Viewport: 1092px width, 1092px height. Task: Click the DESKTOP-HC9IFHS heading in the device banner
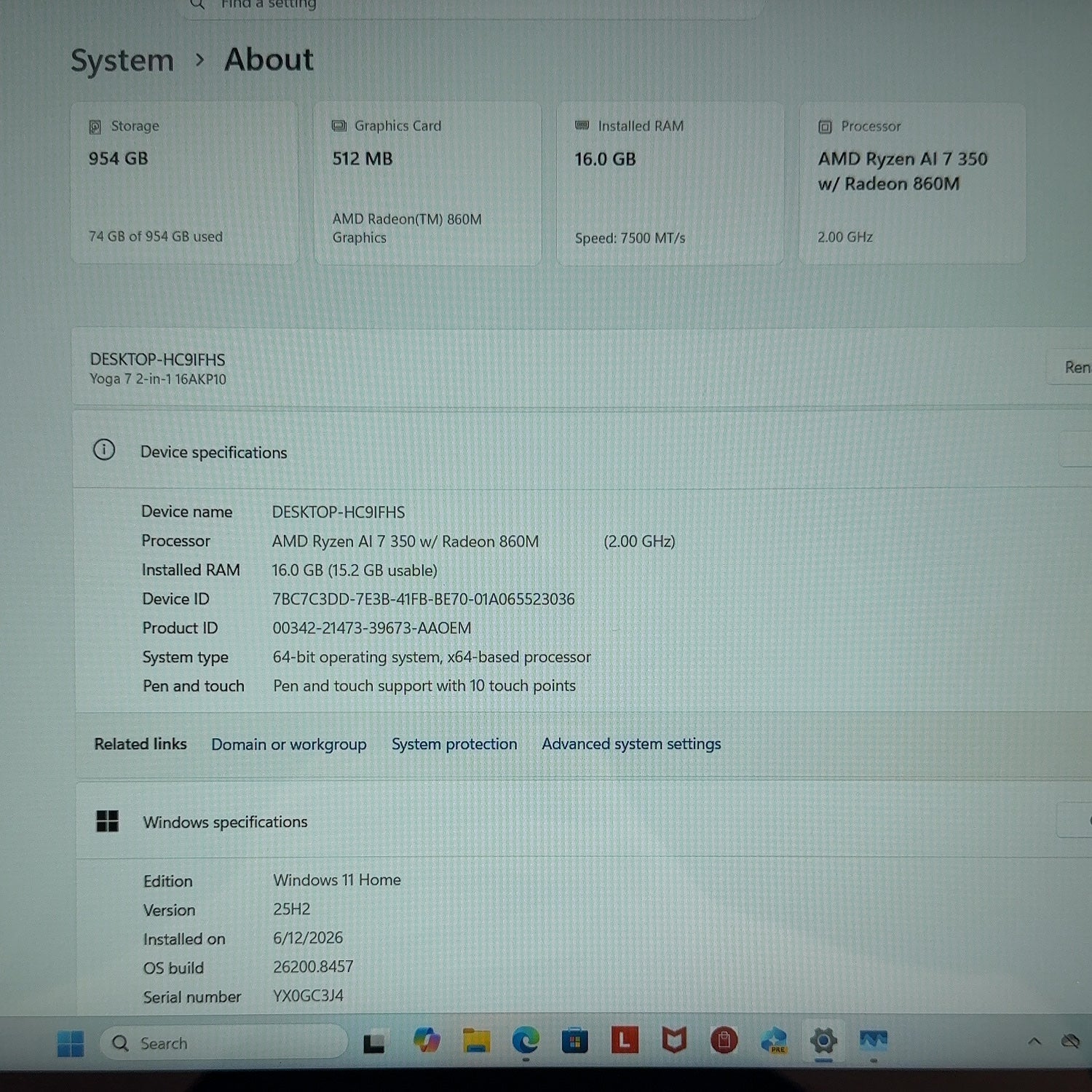tap(157, 360)
